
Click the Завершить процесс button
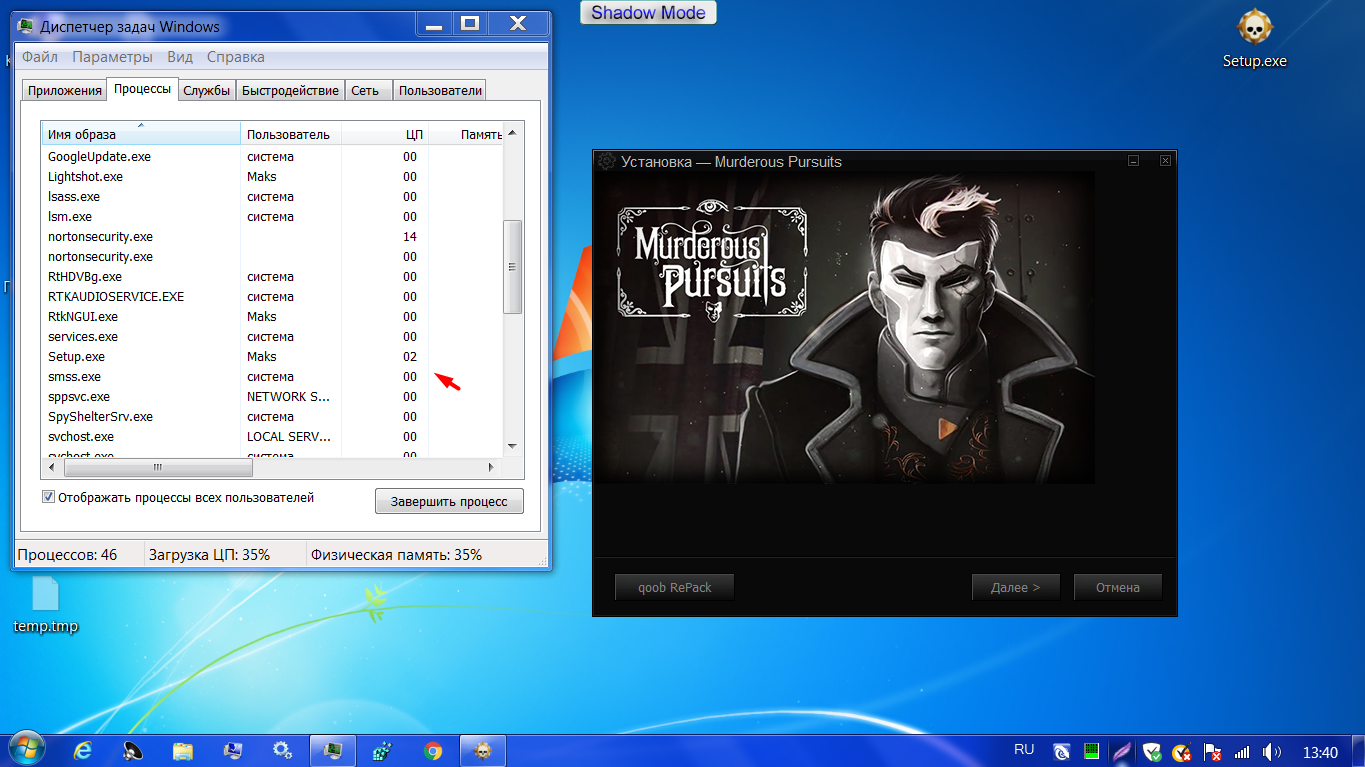[x=449, y=501]
